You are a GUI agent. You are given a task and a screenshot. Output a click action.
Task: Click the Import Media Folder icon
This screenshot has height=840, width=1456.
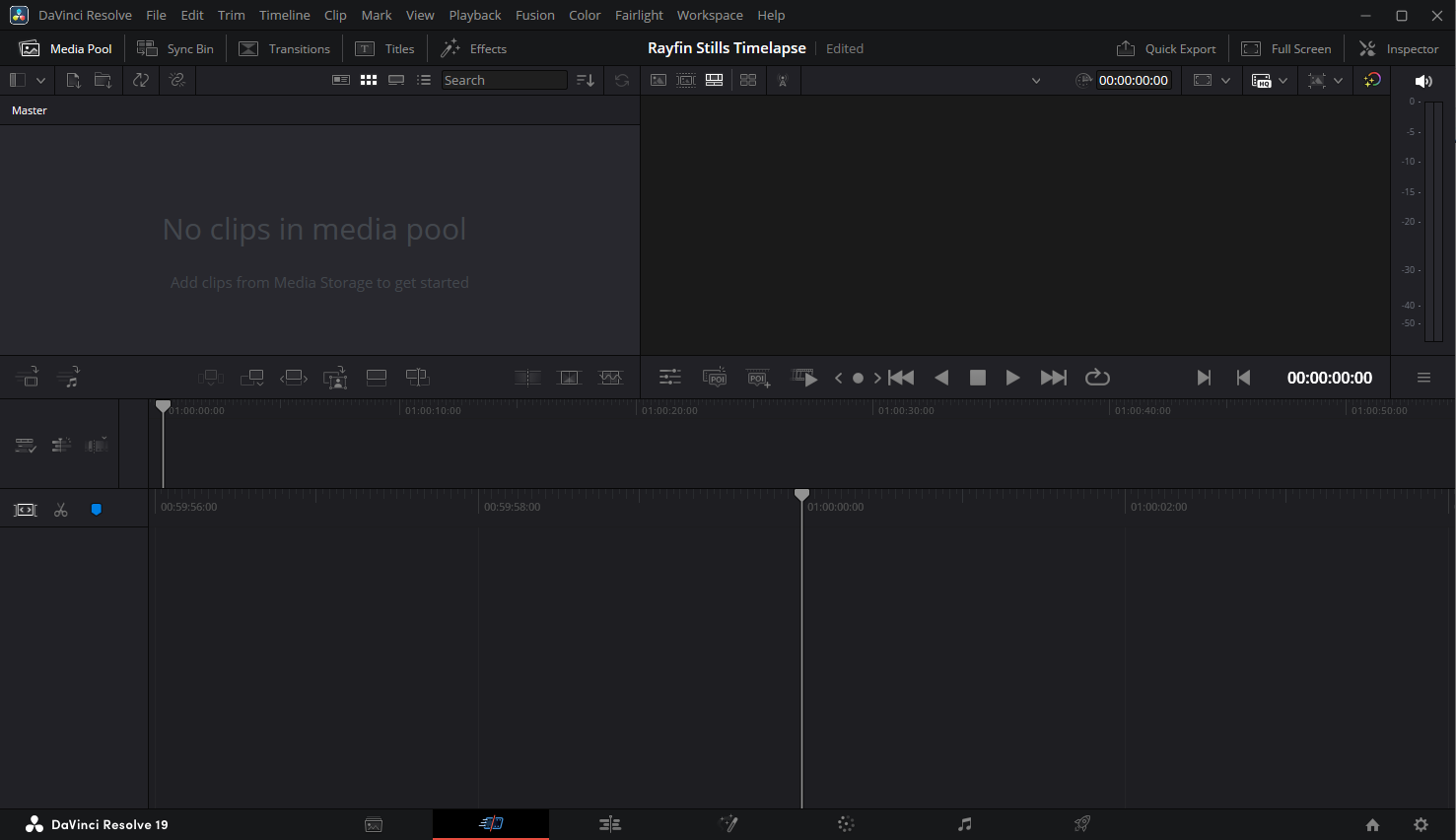point(103,81)
